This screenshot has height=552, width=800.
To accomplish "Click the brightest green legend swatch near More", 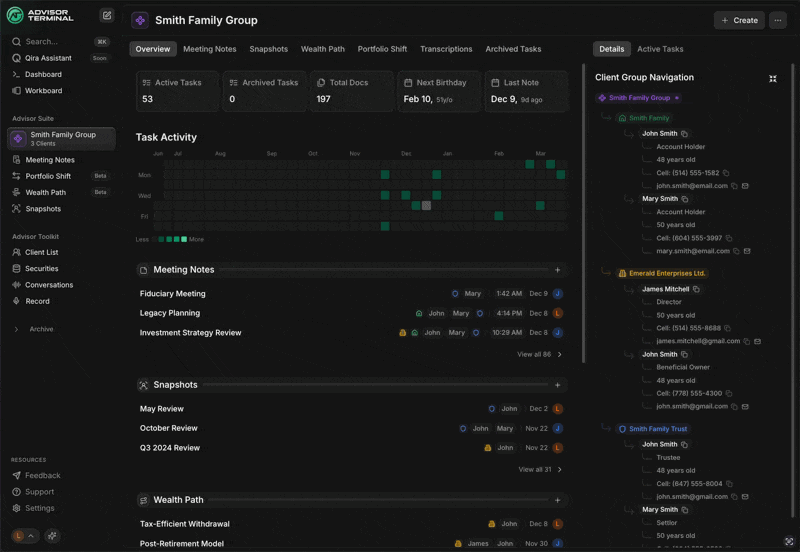I will pyautogui.click(x=184, y=239).
